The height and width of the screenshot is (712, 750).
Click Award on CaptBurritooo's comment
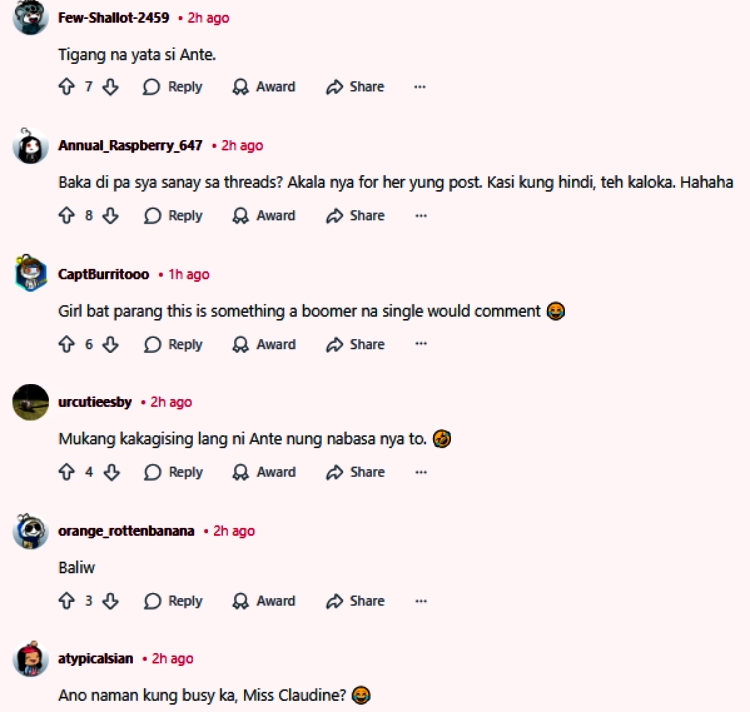264,345
